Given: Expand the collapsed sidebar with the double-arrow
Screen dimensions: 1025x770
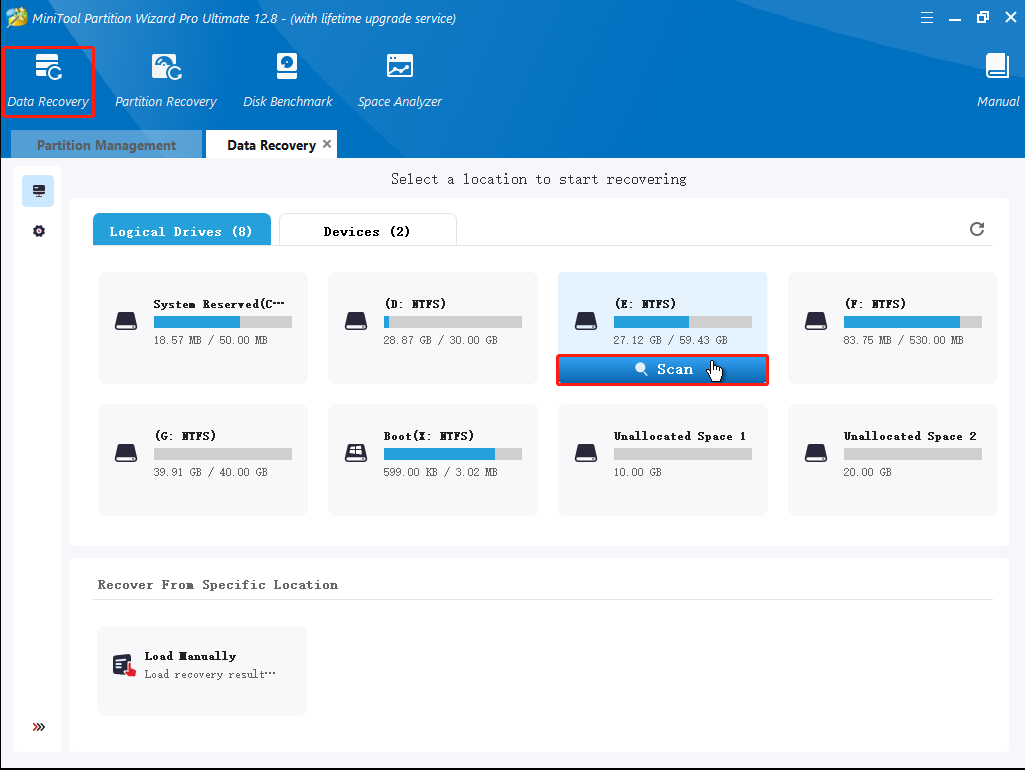Looking at the screenshot, I should [38, 727].
